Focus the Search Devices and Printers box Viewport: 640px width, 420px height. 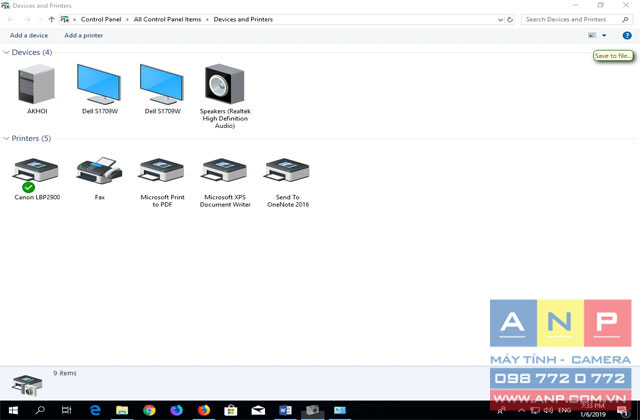coord(572,19)
